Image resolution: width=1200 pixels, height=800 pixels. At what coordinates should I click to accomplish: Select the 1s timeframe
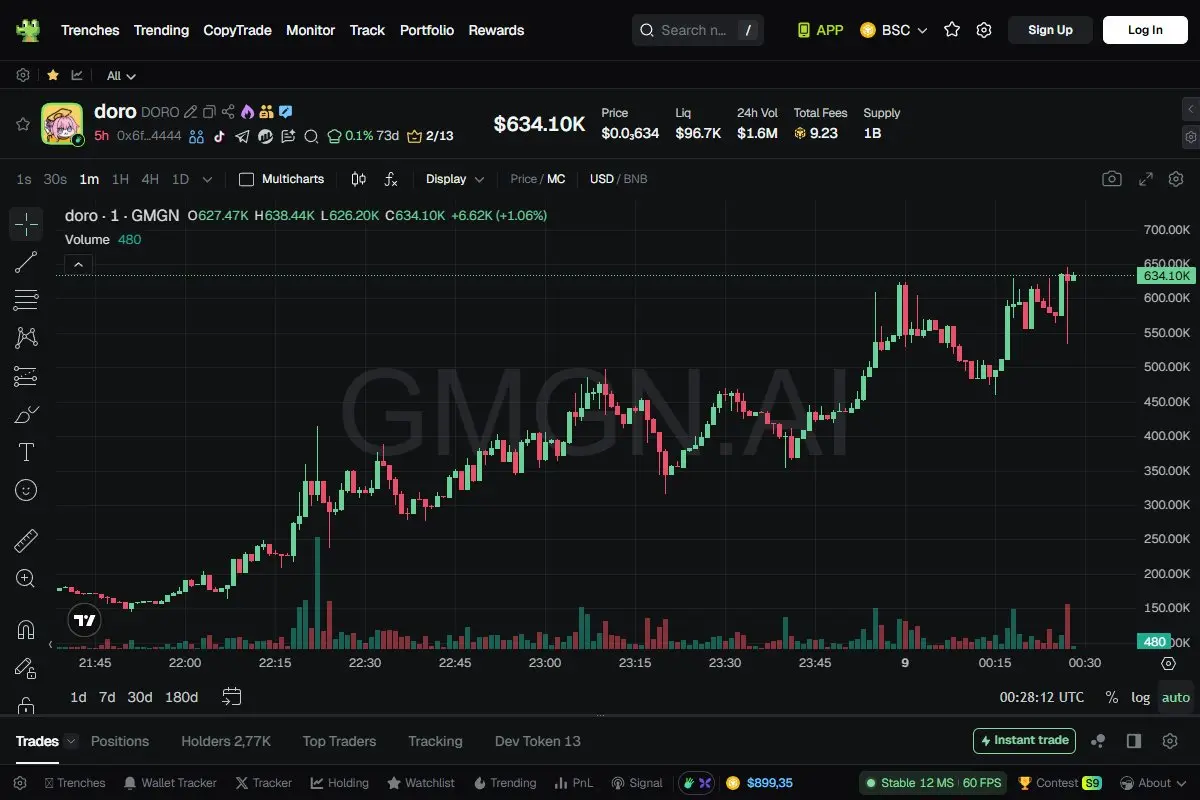click(x=24, y=179)
